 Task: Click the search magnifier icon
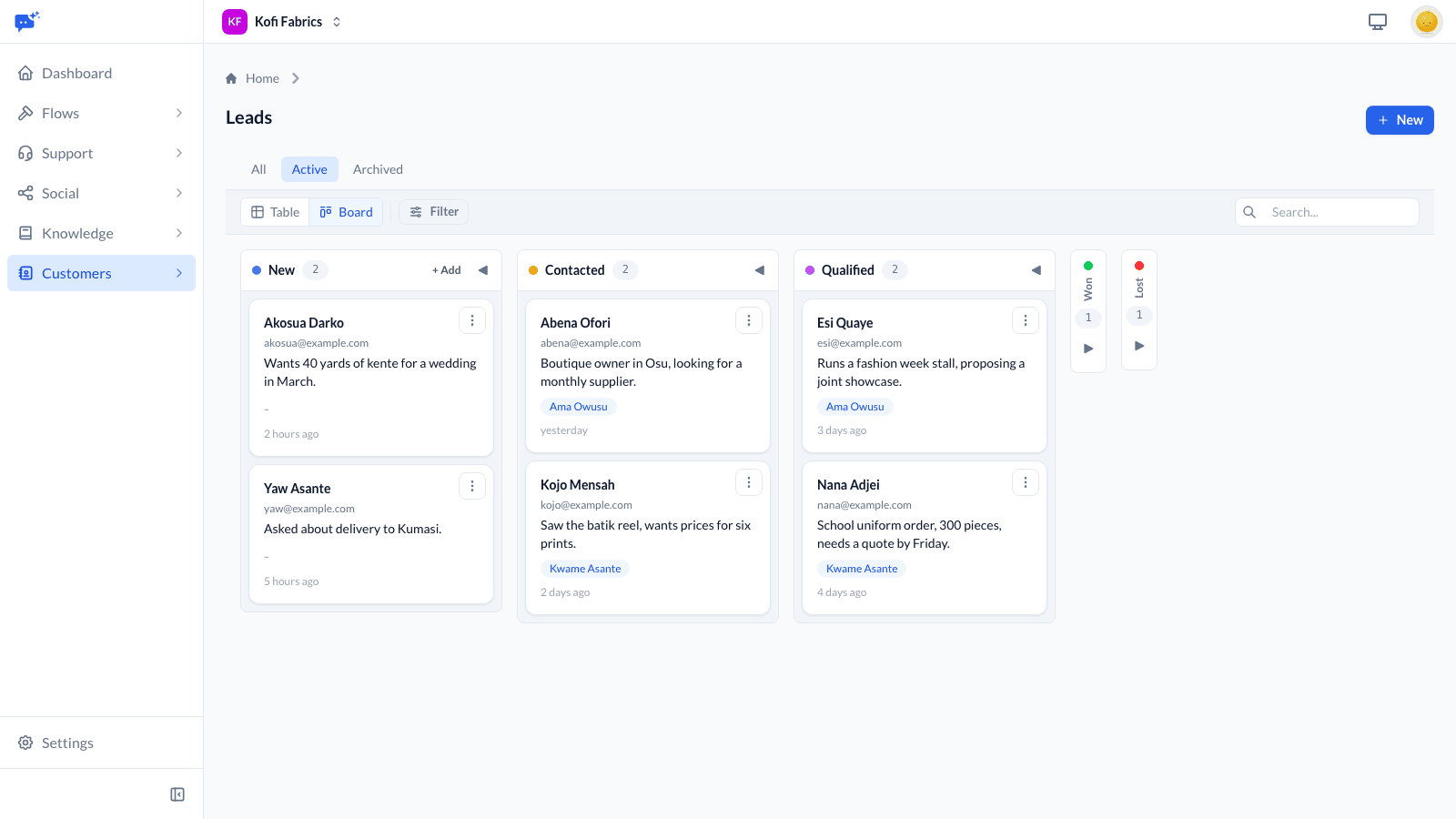tap(1249, 212)
